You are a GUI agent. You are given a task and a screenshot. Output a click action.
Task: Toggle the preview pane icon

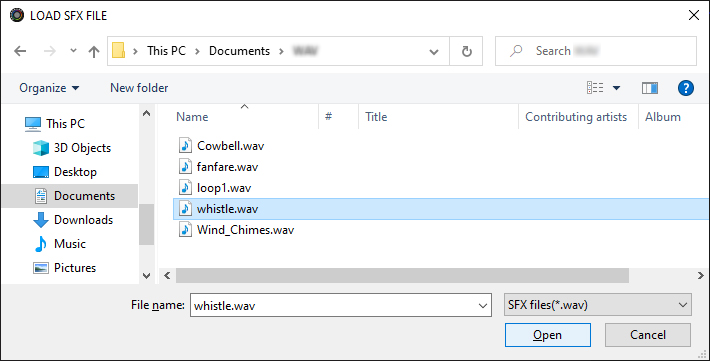pyautogui.click(x=650, y=88)
